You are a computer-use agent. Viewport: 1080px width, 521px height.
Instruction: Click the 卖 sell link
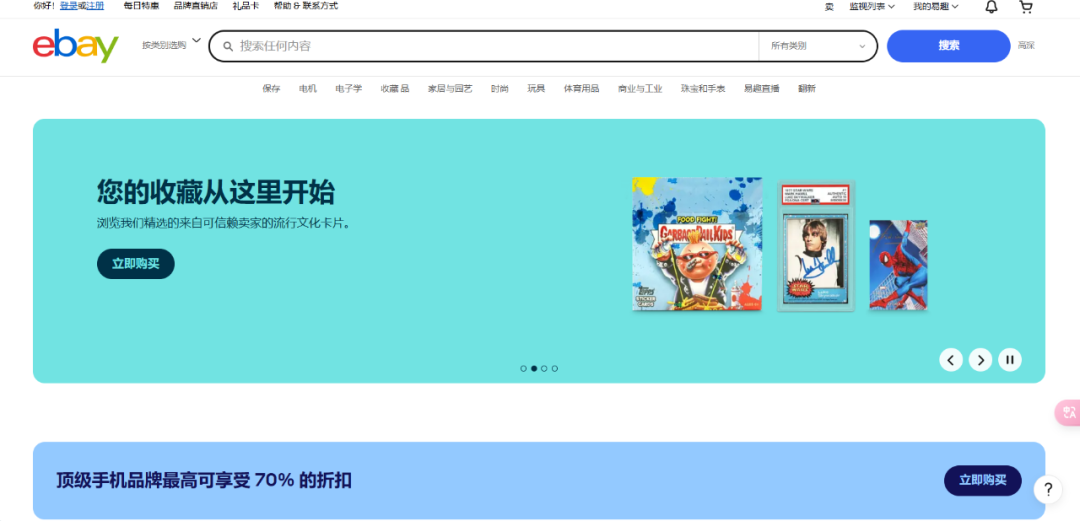[x=829, y=7]
